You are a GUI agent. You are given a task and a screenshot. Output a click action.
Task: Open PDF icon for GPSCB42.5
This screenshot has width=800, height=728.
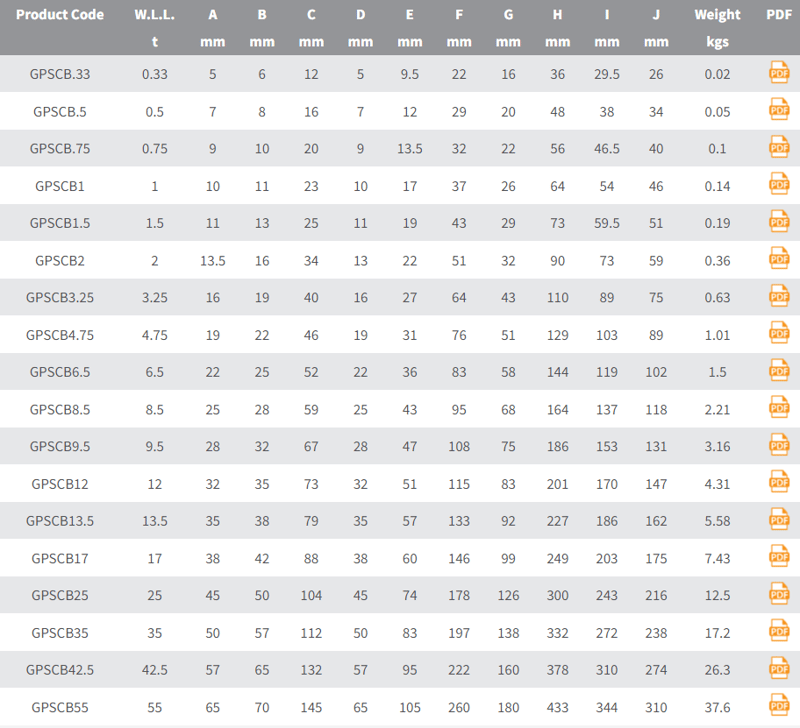tap(779, 668)
